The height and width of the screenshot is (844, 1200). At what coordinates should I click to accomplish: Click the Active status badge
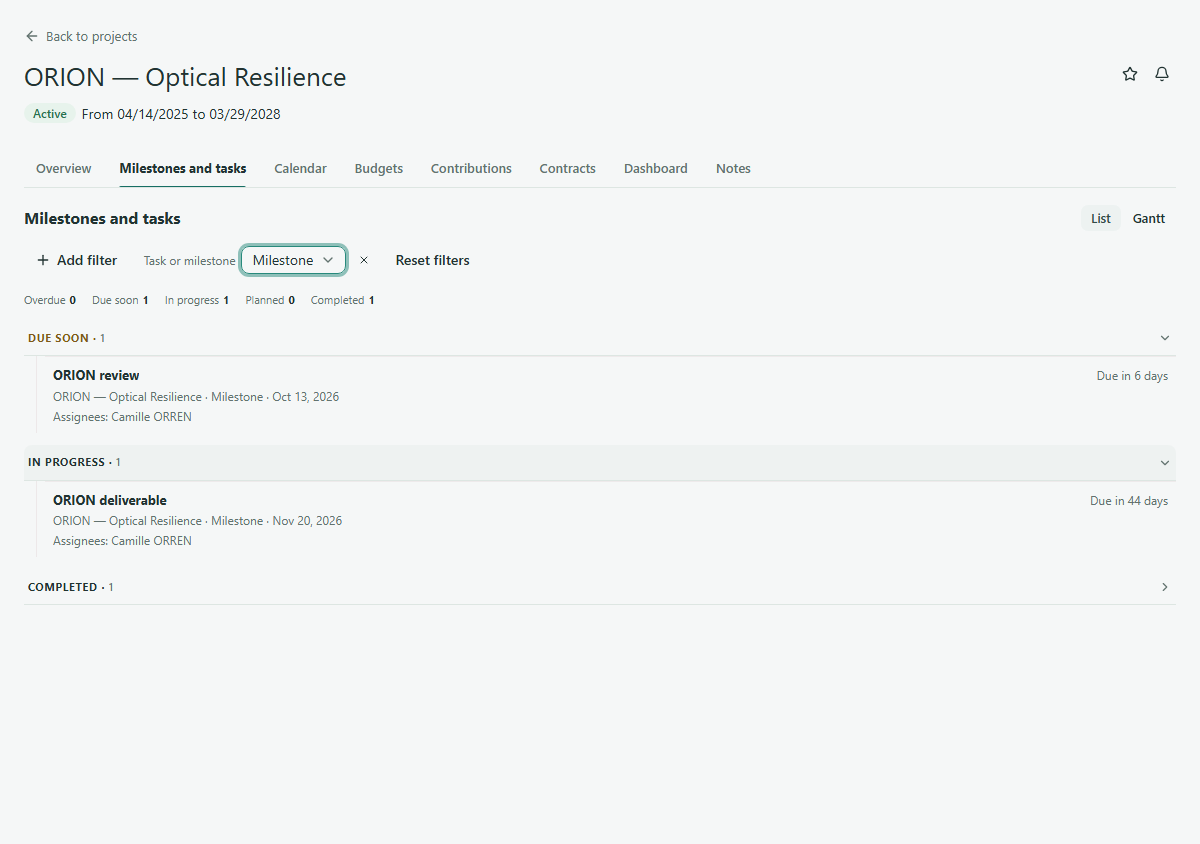click(50, 114)
